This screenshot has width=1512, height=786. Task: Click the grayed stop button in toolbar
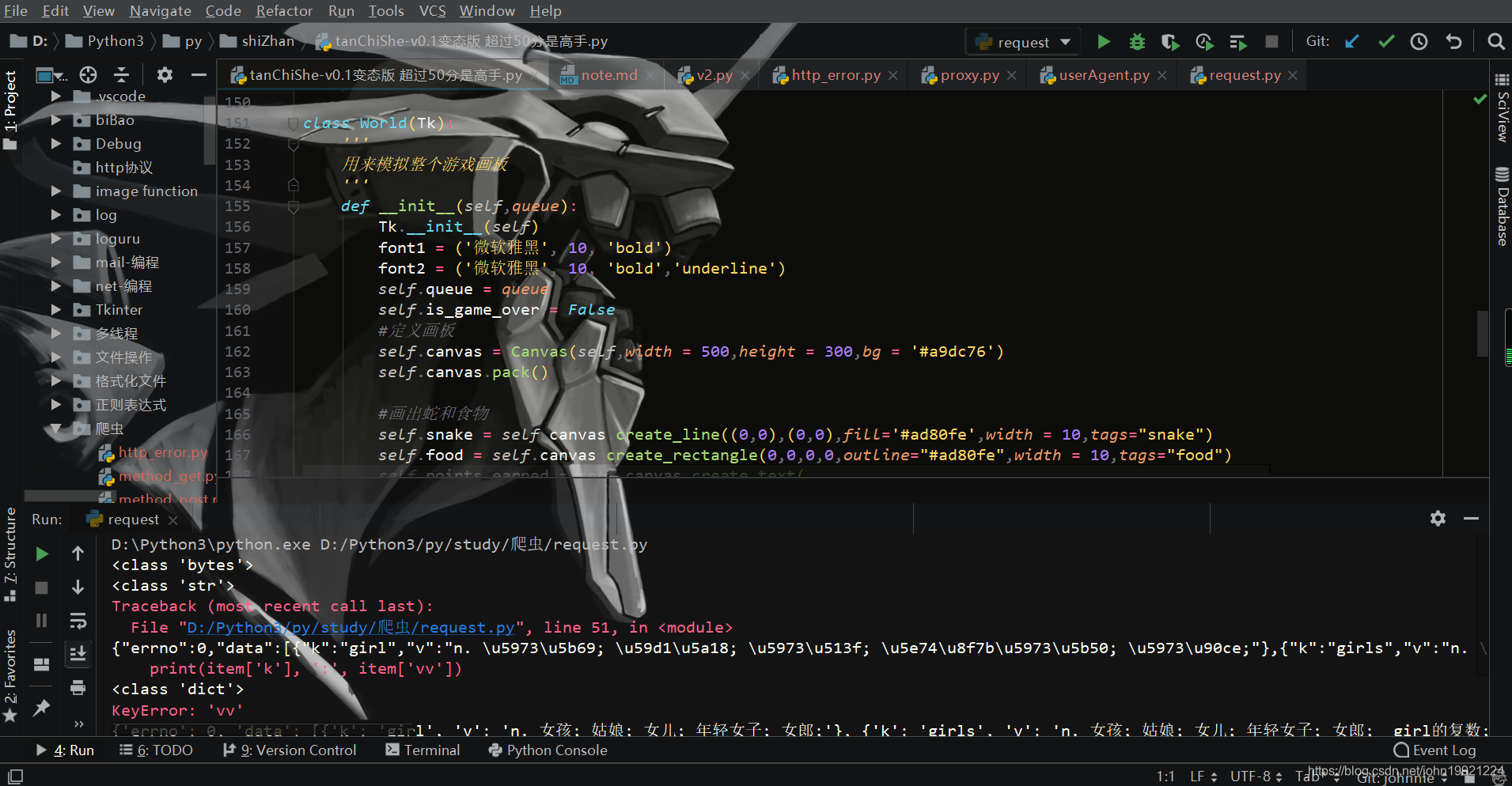1271,42
